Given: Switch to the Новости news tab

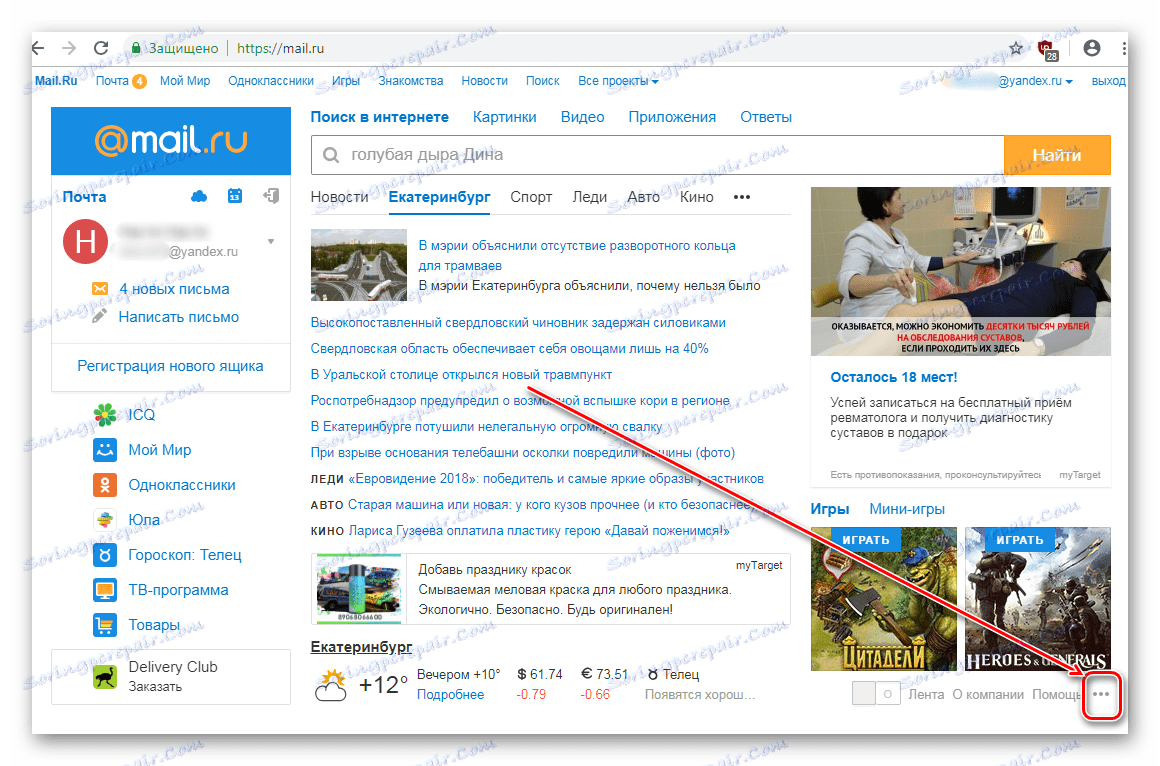Looking at the screenshot, I should (x=340, y=197).
